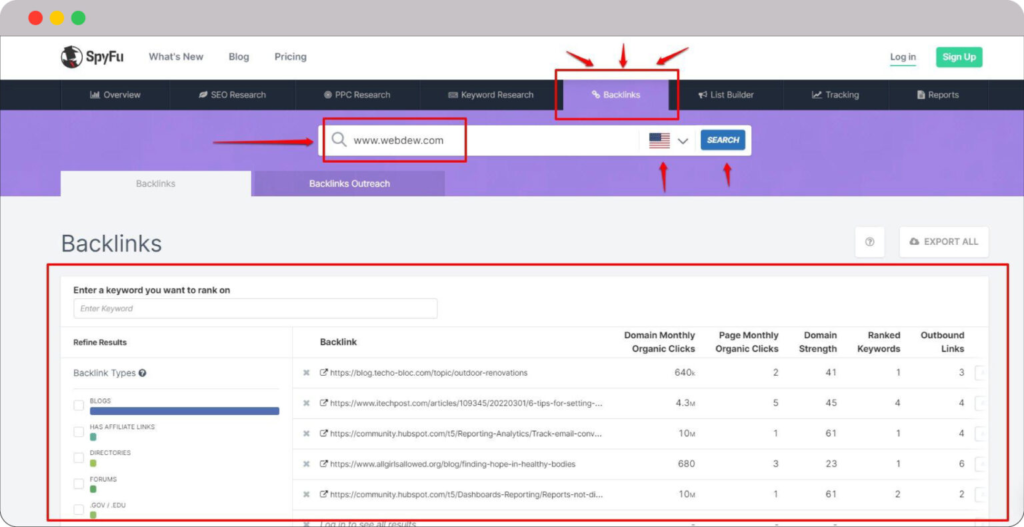The image size is (1024, 527).
Task: Open hubspot Reports-not-di backlink URL
Action: [x=466, y=494]
